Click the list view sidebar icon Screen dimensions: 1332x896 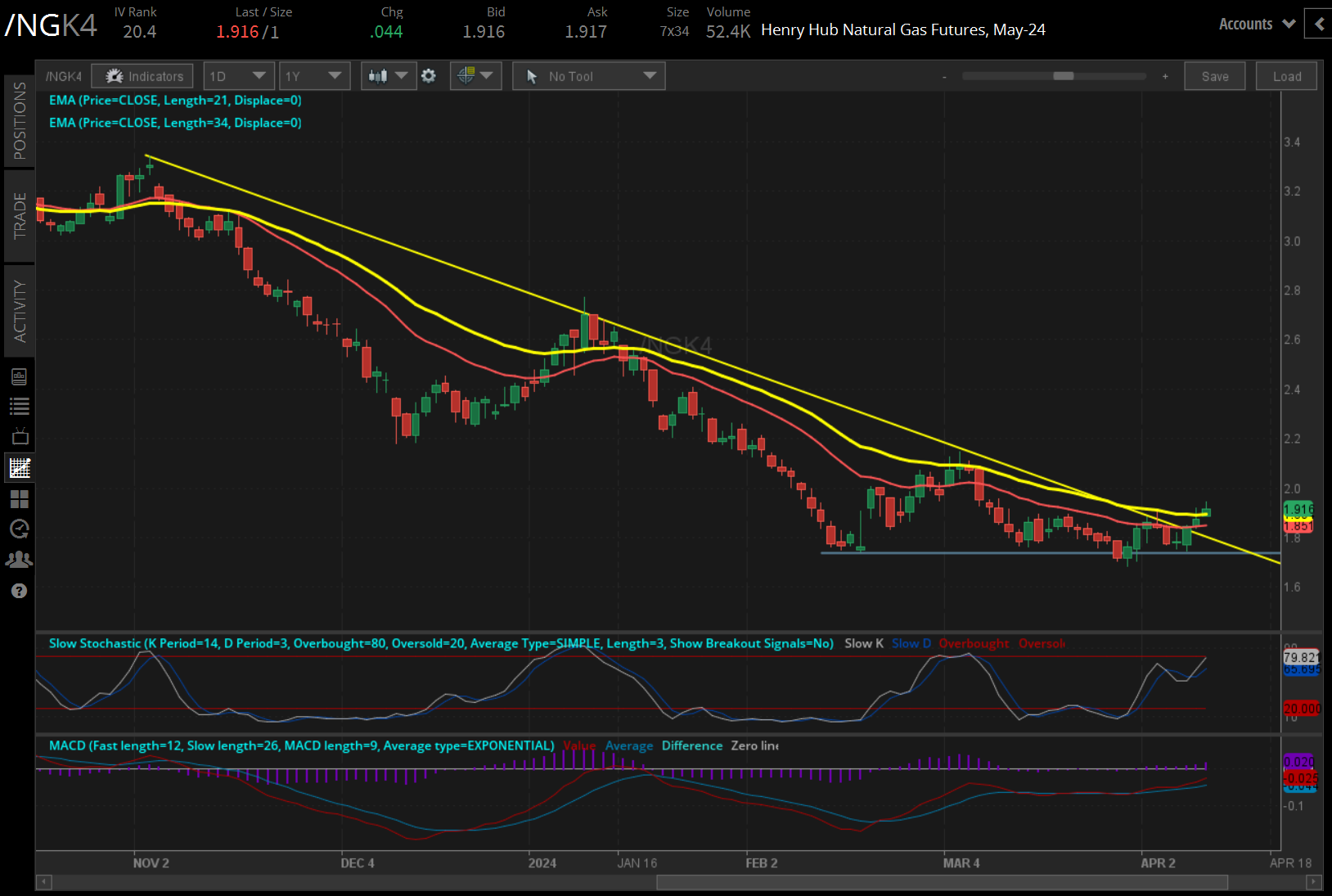20,406
